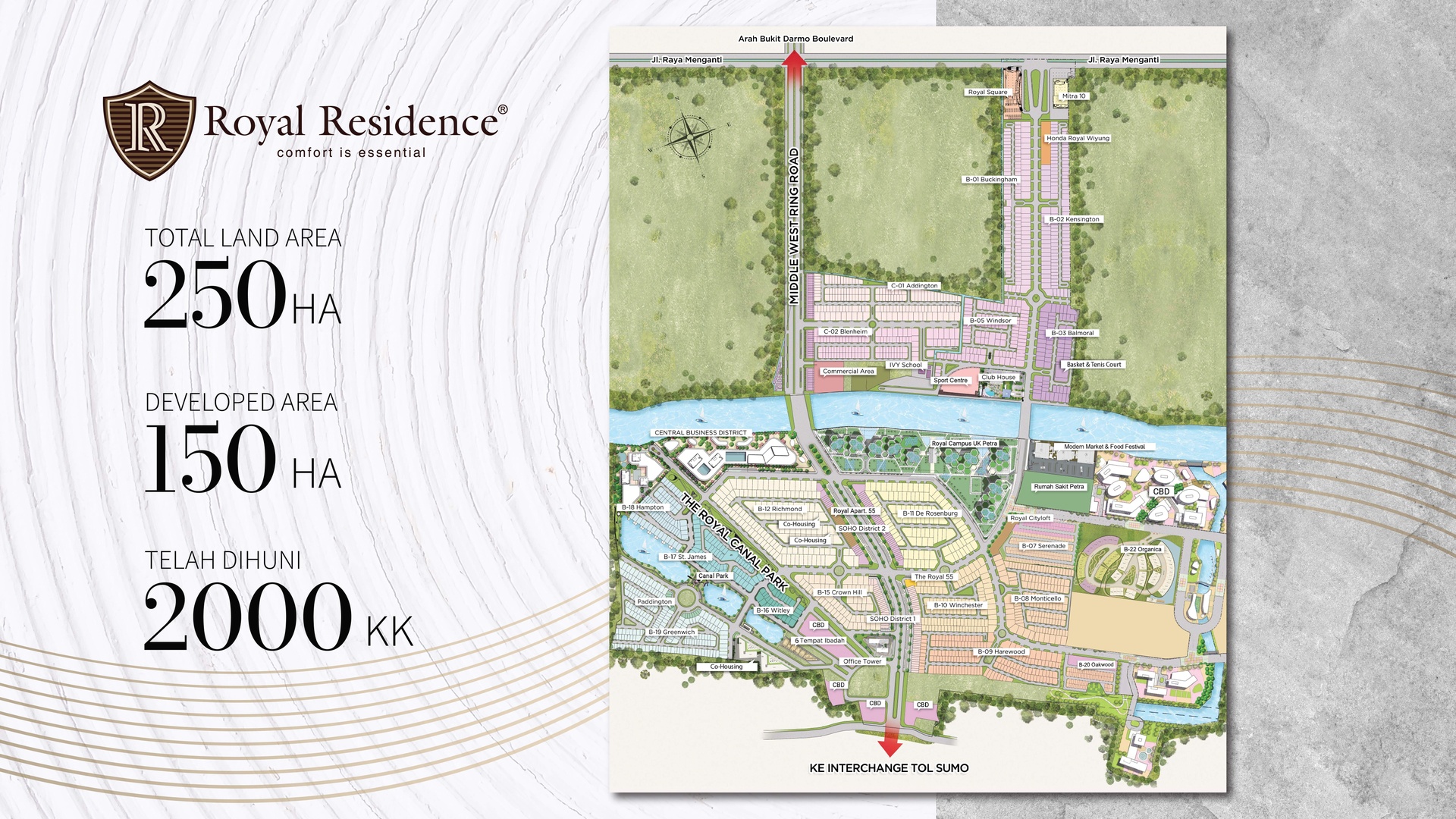Click the 'SOHO District 1' label
This screenshot has width=1456, height=819.
[x=892, y=619]
